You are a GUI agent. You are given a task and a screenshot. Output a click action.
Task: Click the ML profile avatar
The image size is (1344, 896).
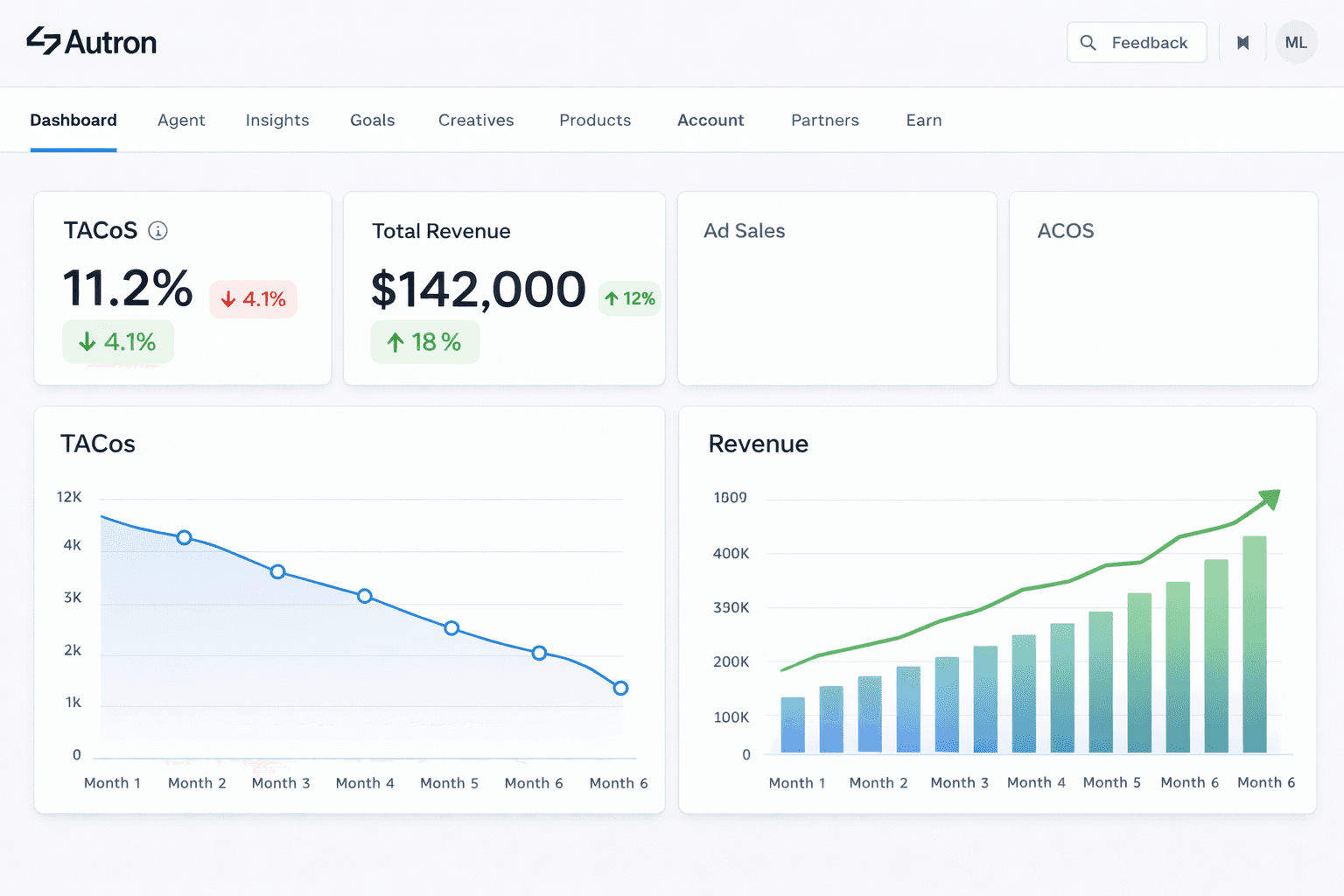pyautogui.click(x=1296, y=42)
